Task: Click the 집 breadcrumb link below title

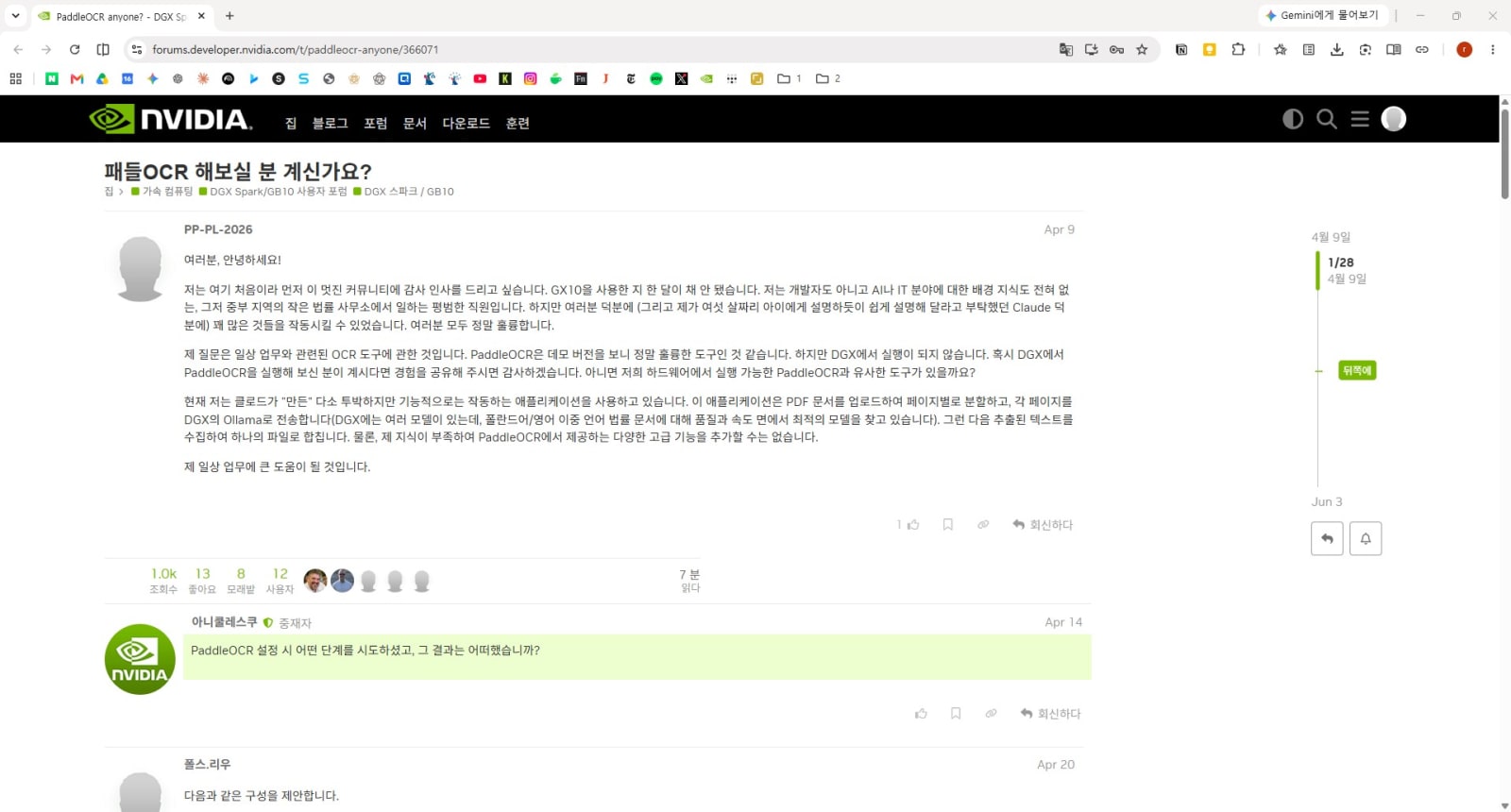Action: point(109,192)
